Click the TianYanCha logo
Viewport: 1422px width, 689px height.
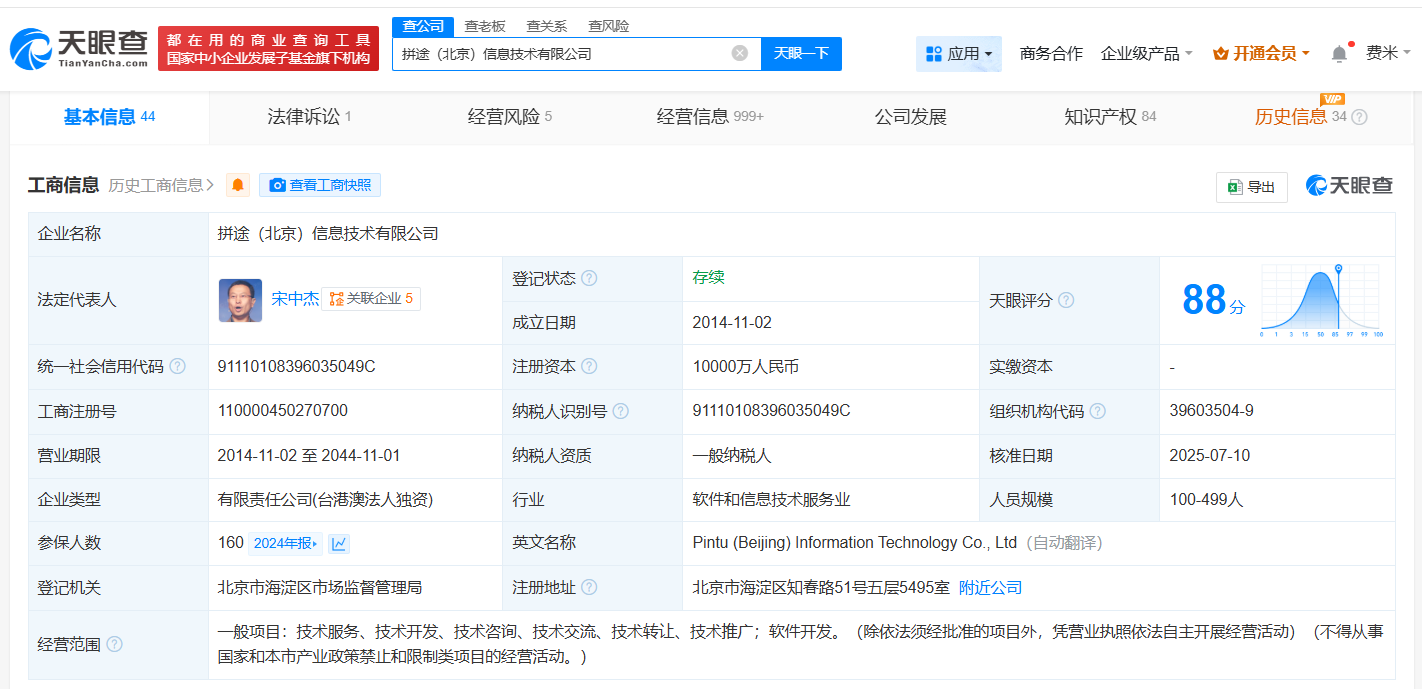[79, 47]
